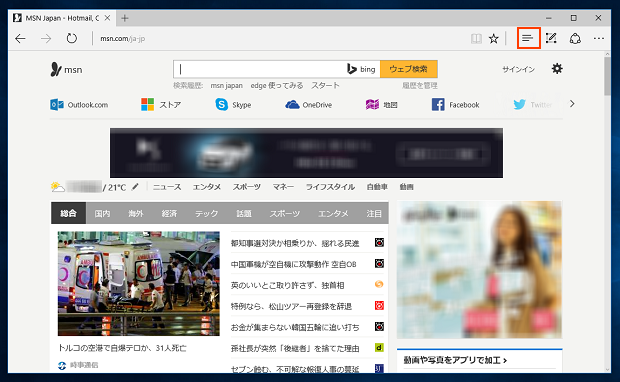Open the Share icon in toolbar
Screen dimensions: 620x382
[575, 38]
